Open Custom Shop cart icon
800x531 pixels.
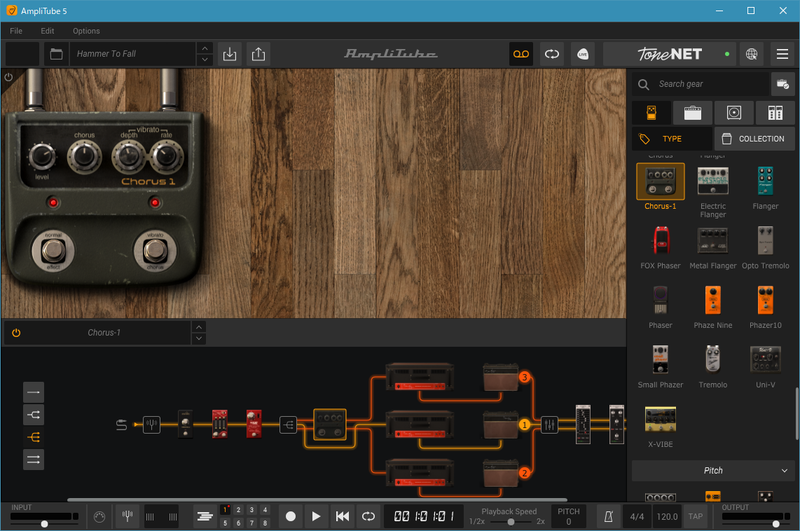coord(782,84)
